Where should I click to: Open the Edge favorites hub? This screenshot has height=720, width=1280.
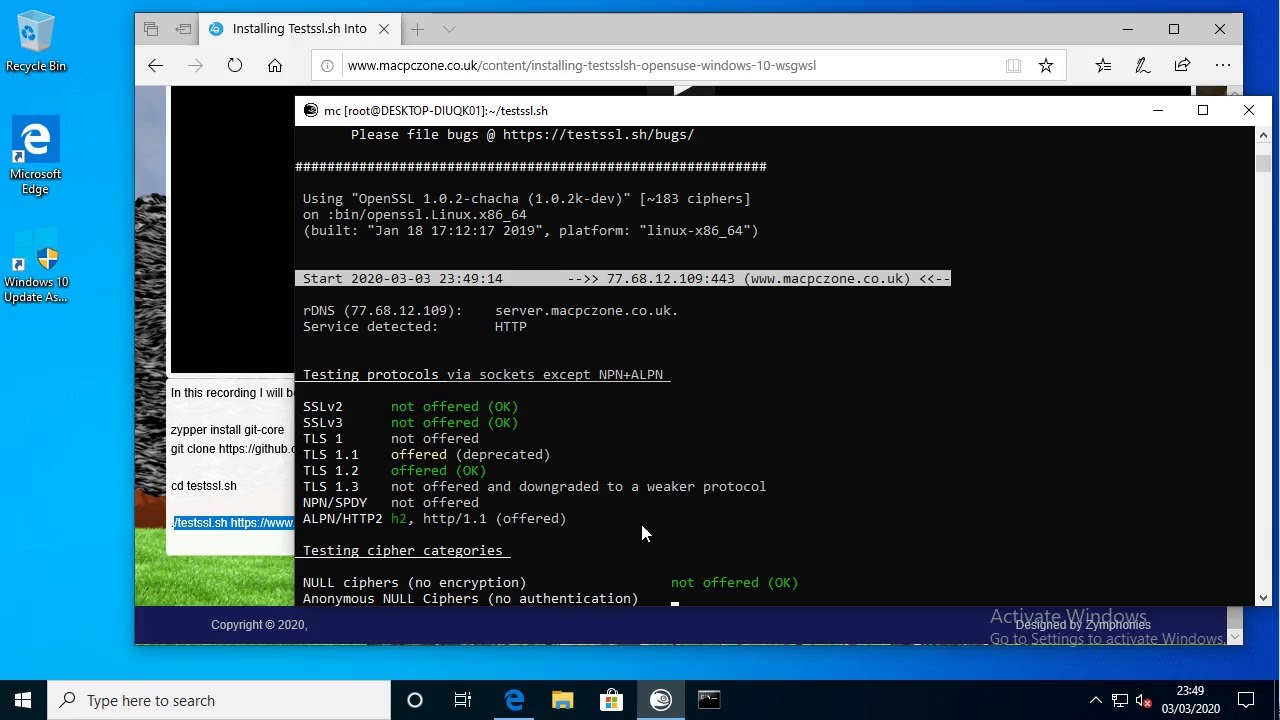click(1103, 65)
